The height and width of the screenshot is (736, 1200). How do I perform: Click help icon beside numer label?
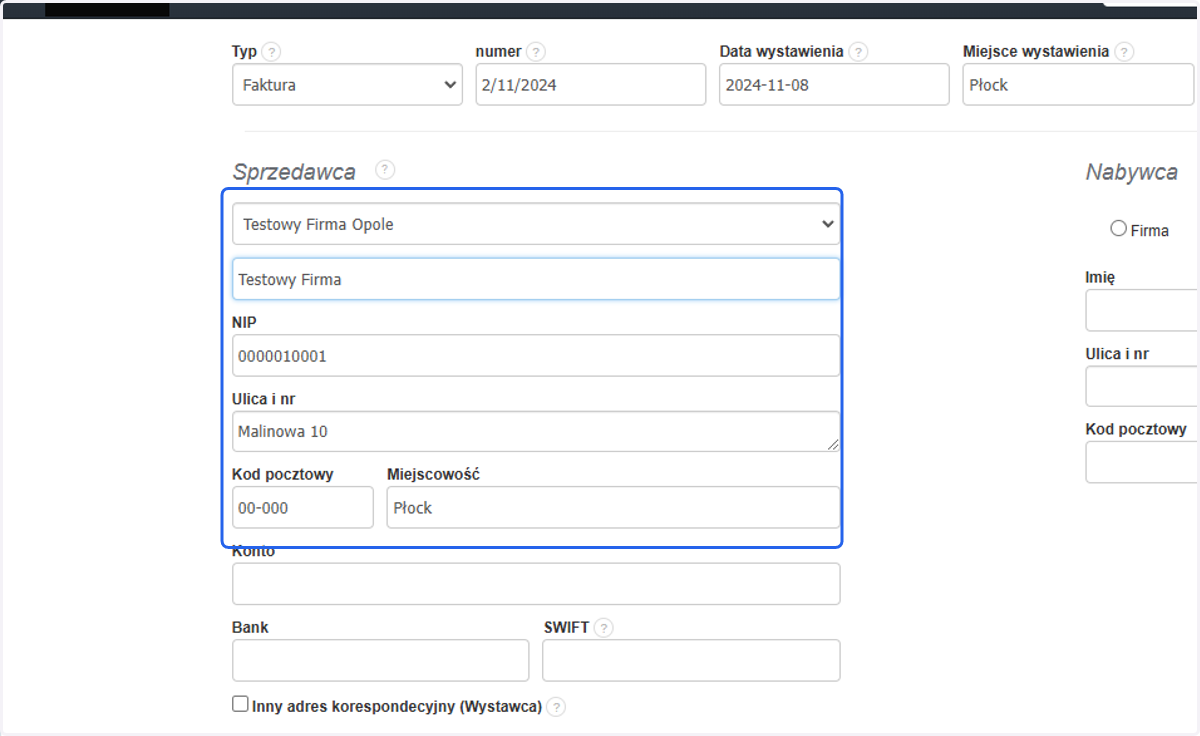(536, 52)
